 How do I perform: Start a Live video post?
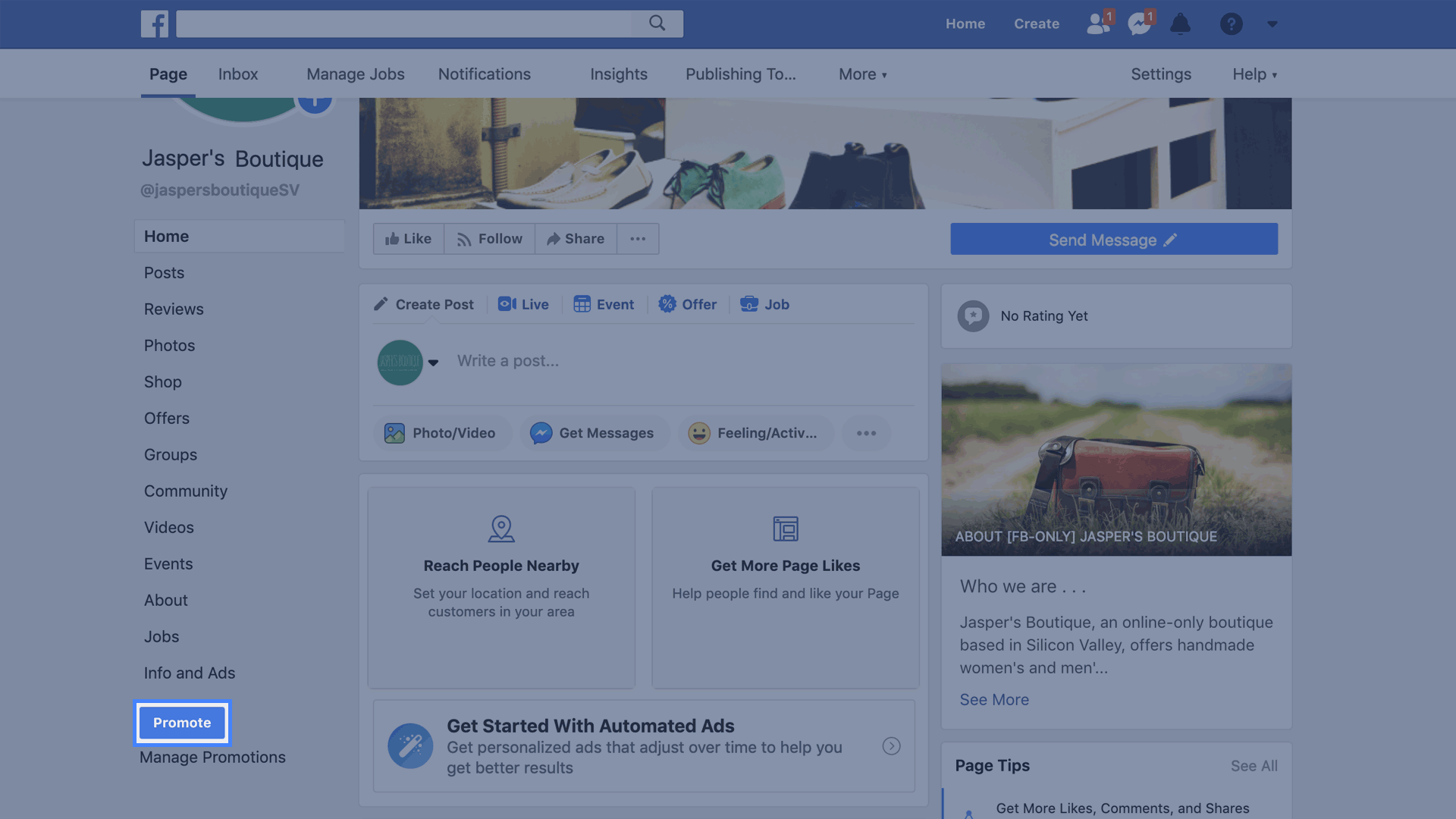(523, 304)
